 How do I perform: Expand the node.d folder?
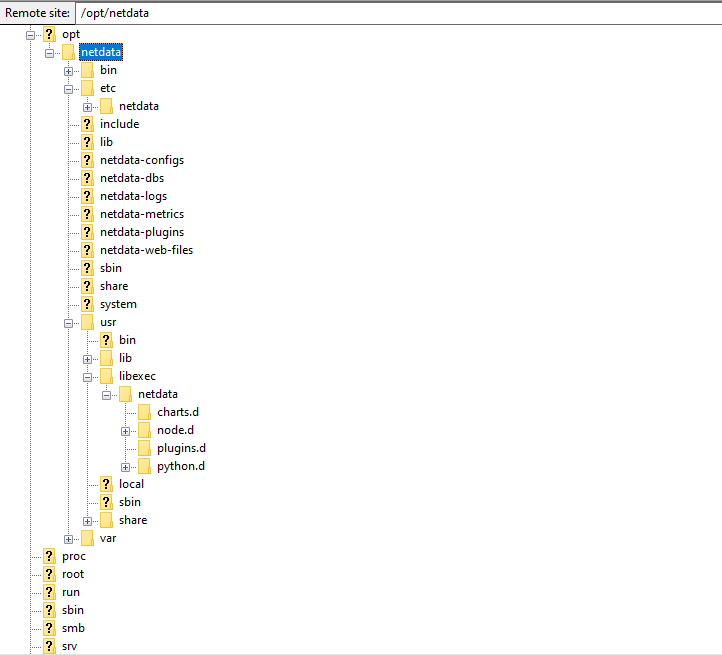pyautogui.click(x=125, y=432)
